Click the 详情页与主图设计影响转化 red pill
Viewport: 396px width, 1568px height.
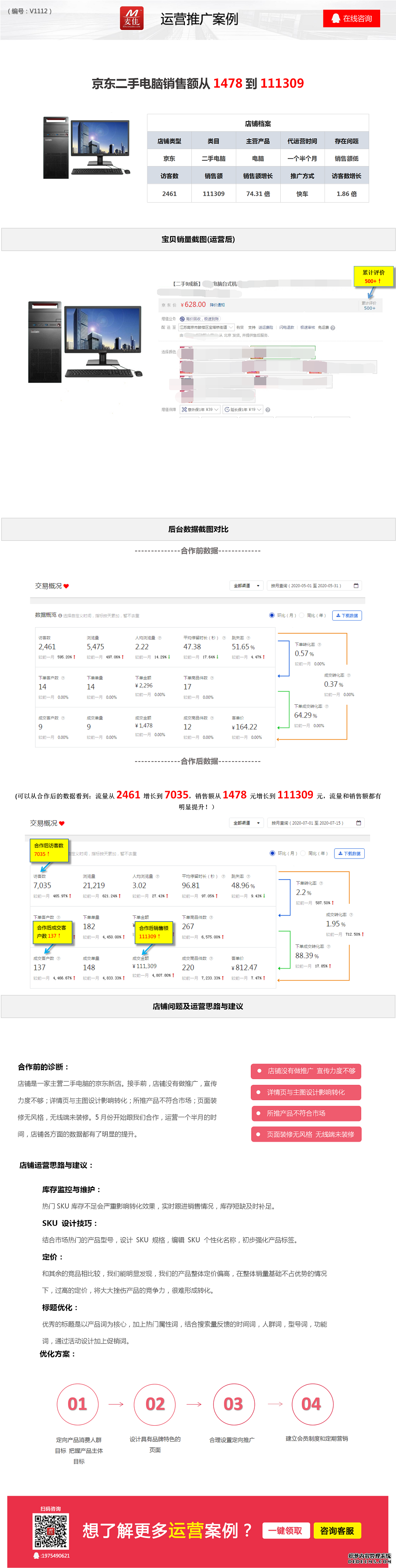[x=306, y=1092]
